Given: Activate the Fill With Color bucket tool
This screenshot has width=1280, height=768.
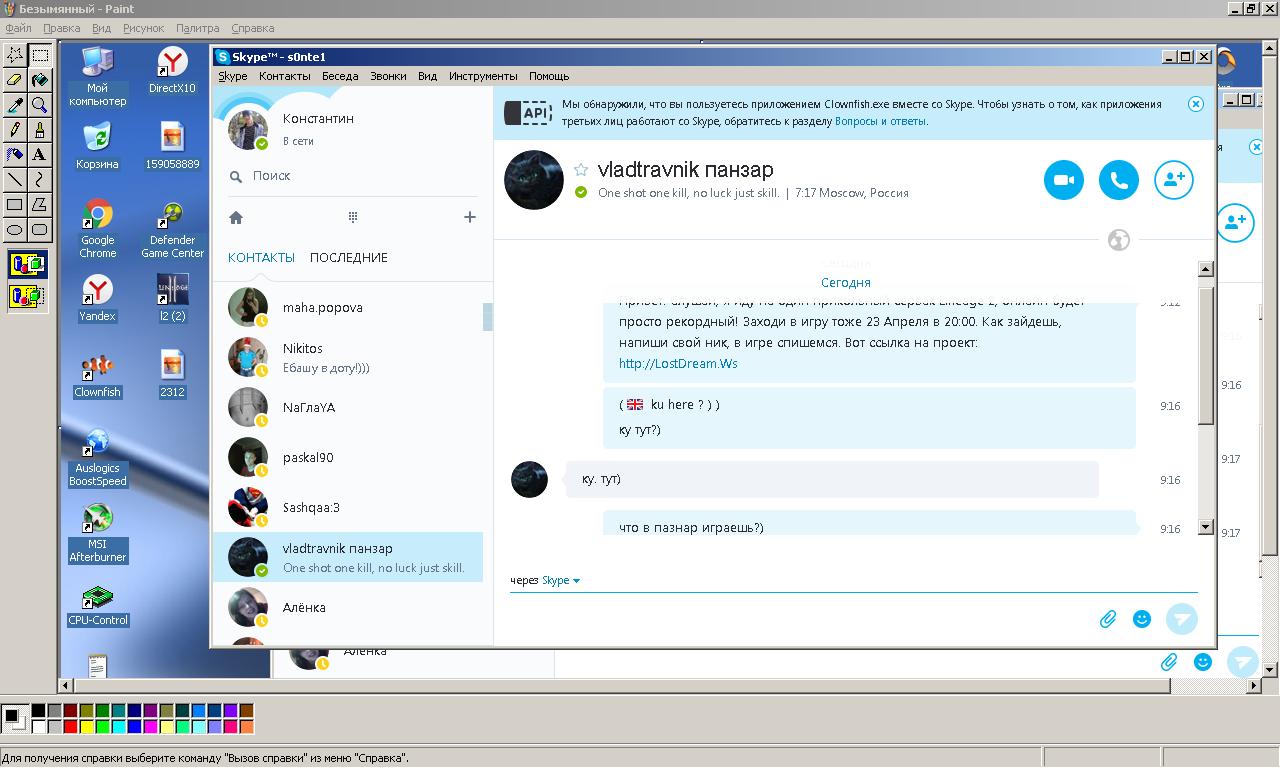Looking at the screenshot, I should point(40,79).
